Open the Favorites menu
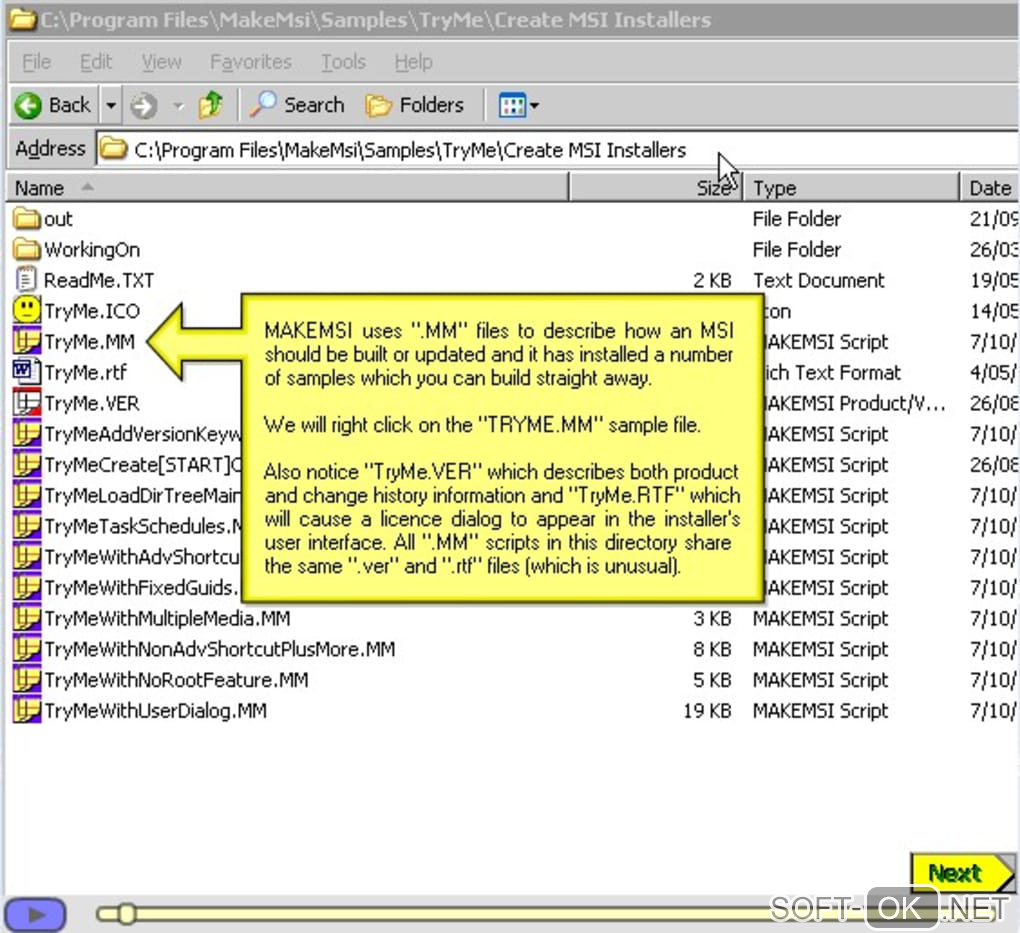 250,62
